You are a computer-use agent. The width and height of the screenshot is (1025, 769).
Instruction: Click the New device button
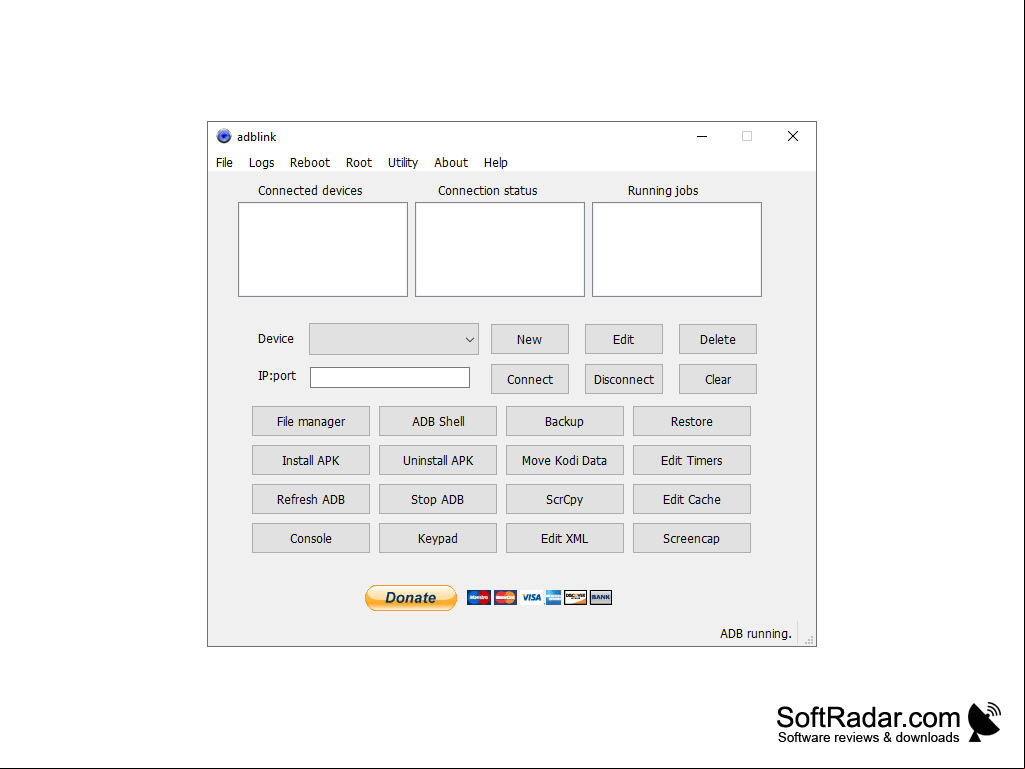pos(529,339)
